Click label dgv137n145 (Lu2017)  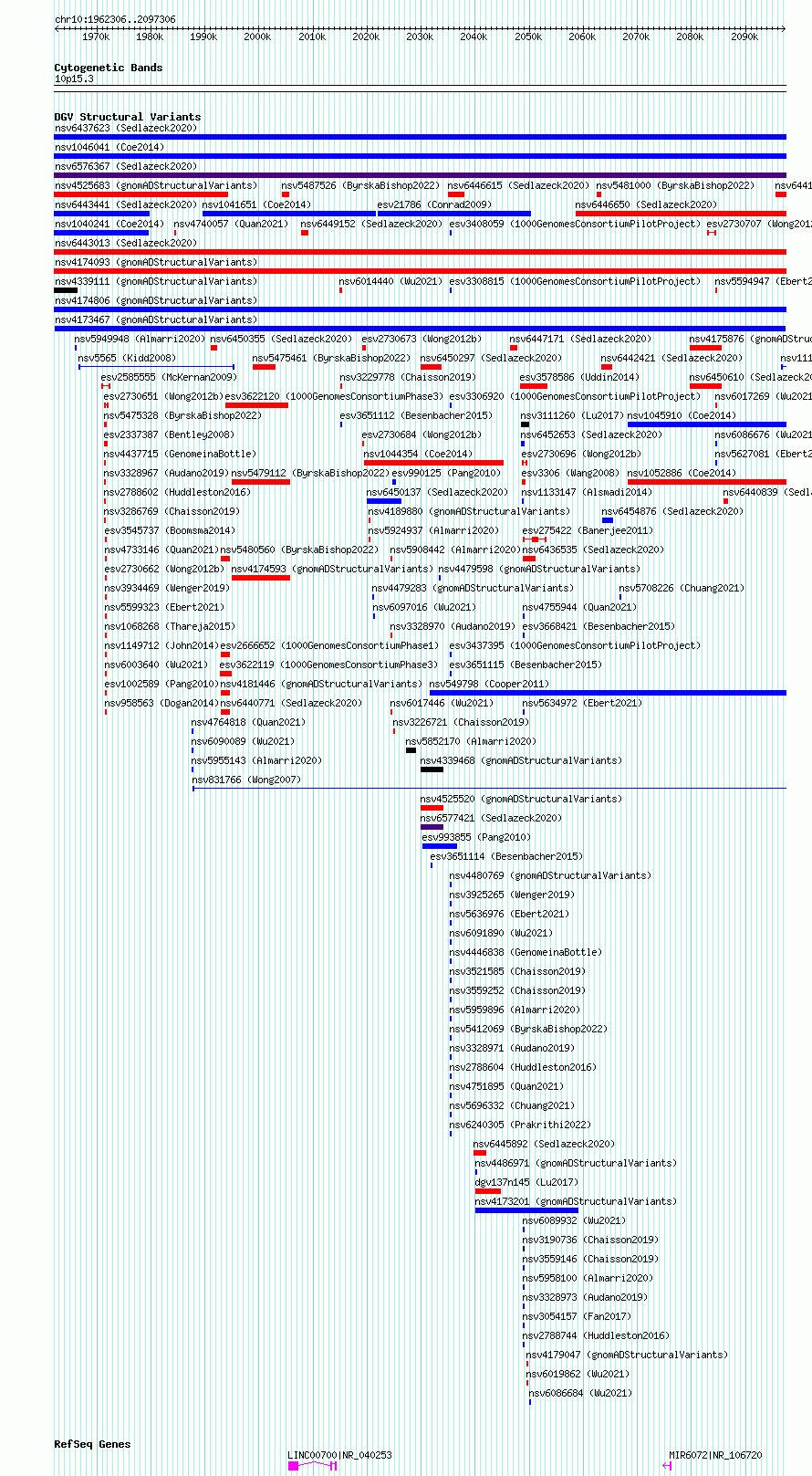(527, 1183)
